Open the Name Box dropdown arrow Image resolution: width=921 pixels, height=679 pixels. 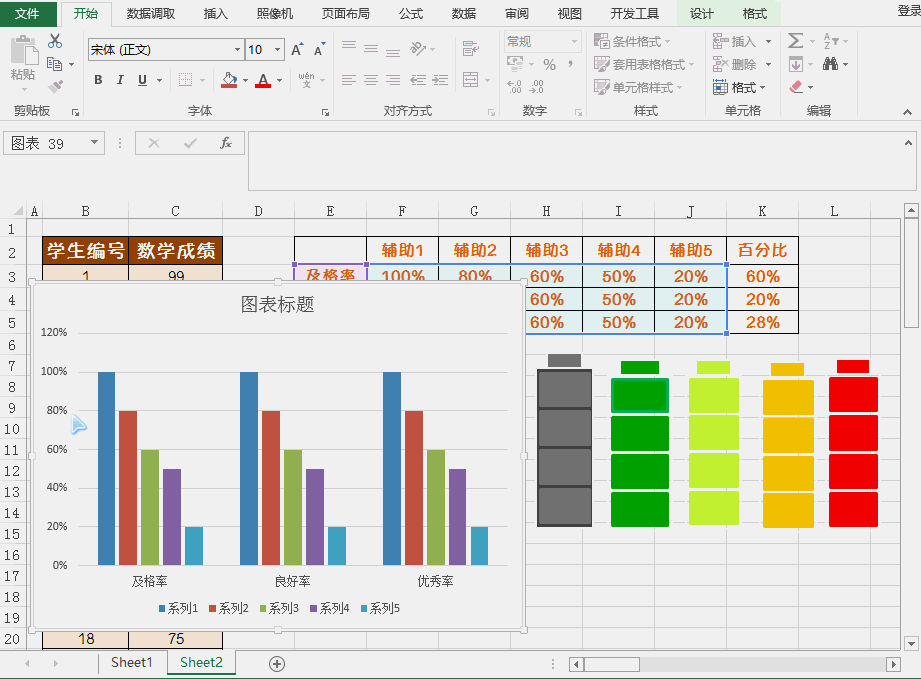point(94,143)
